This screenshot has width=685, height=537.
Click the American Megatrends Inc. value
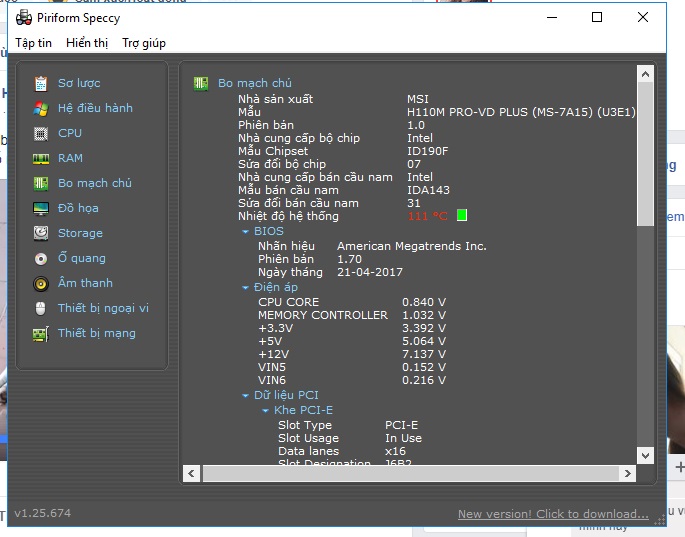click(x=412, y=246)
